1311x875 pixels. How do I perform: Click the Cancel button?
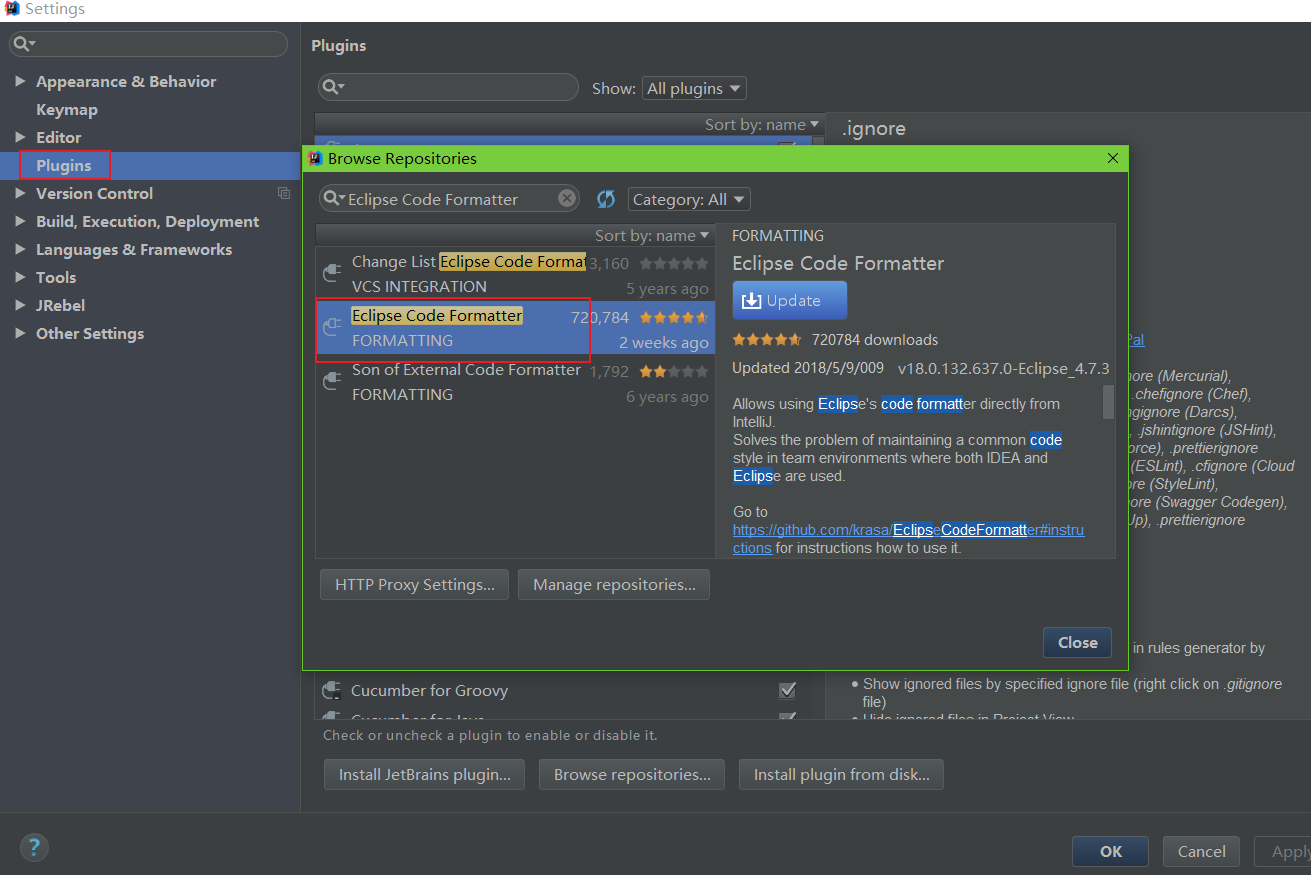1201,851
